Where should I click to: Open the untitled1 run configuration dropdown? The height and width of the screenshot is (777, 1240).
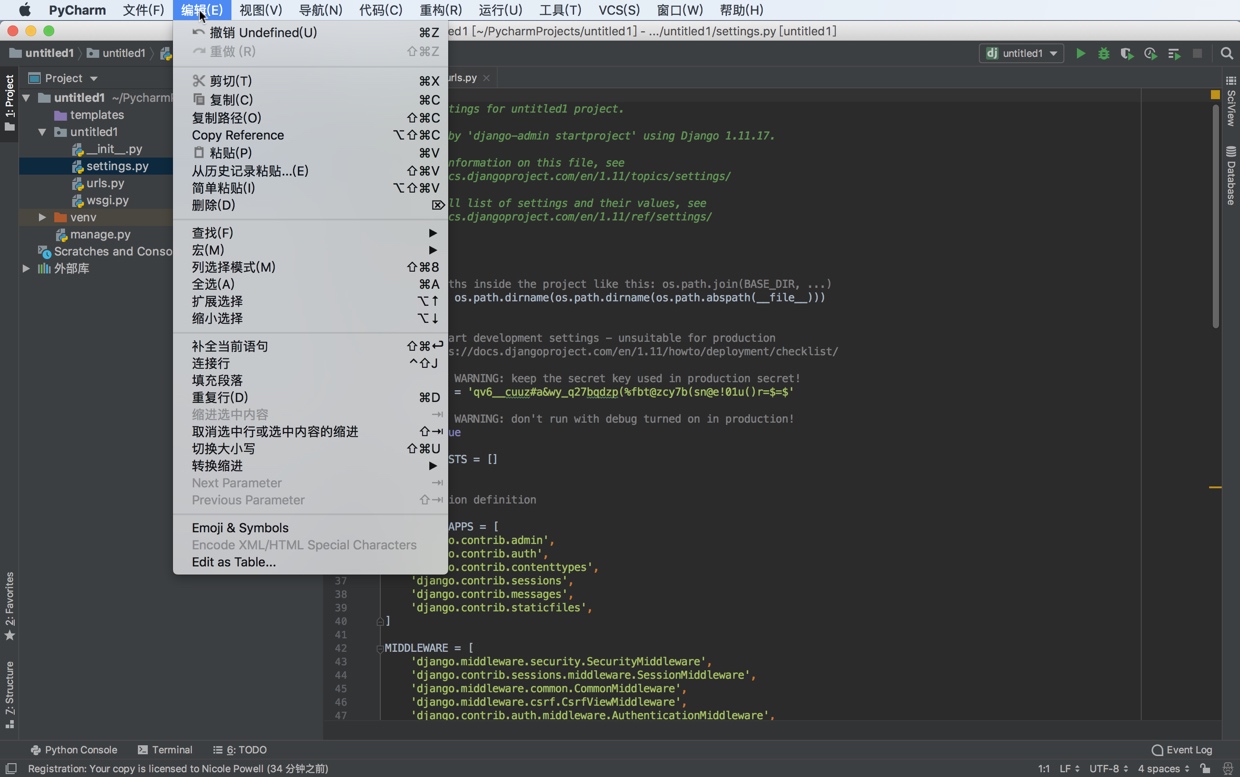(1021, 53)
